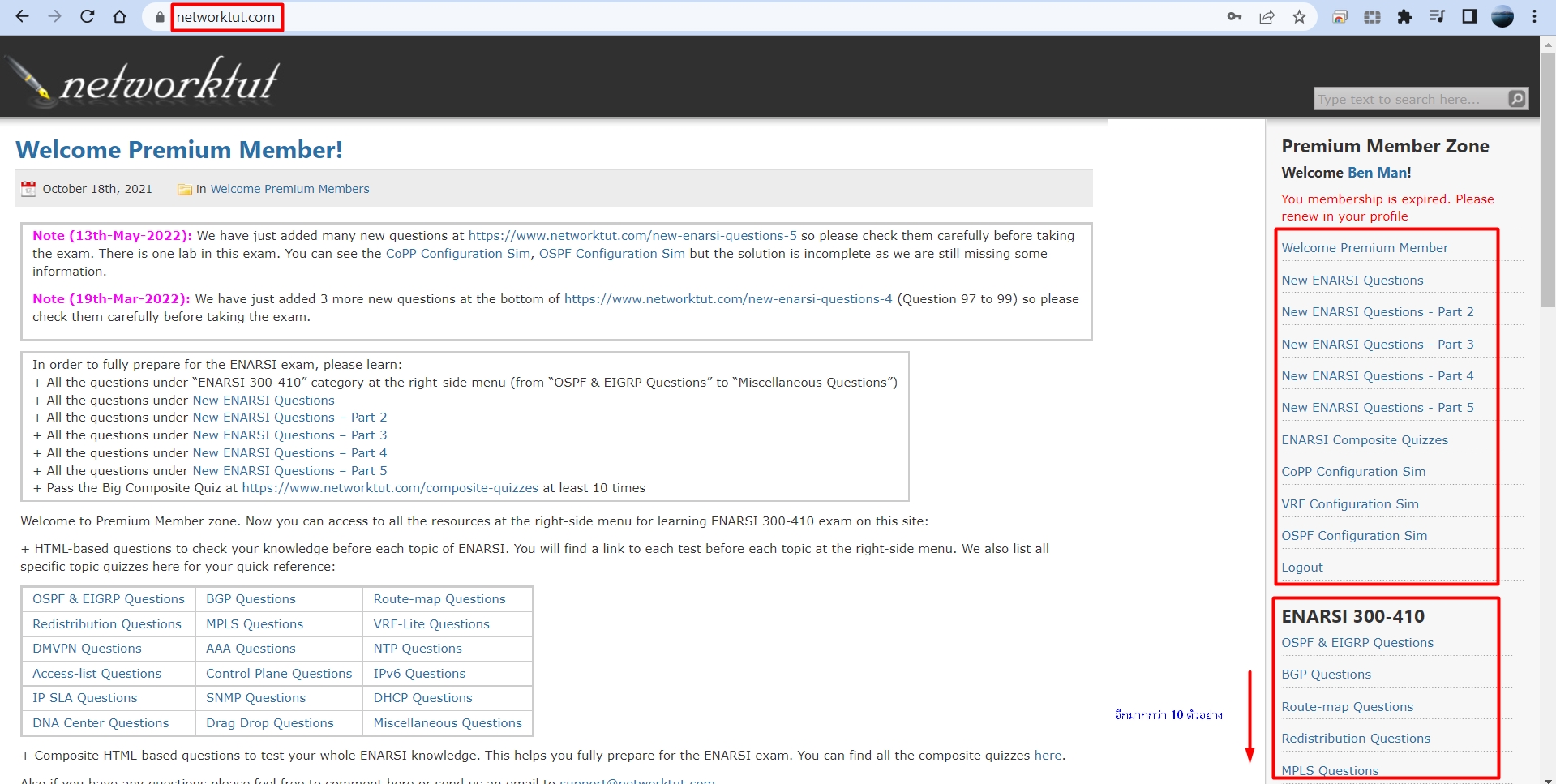This screenshot has height=784, width=1556.
Task: Open 'New ENARSI Questions – Part 2' in preparation list
Action: [289, 418]
